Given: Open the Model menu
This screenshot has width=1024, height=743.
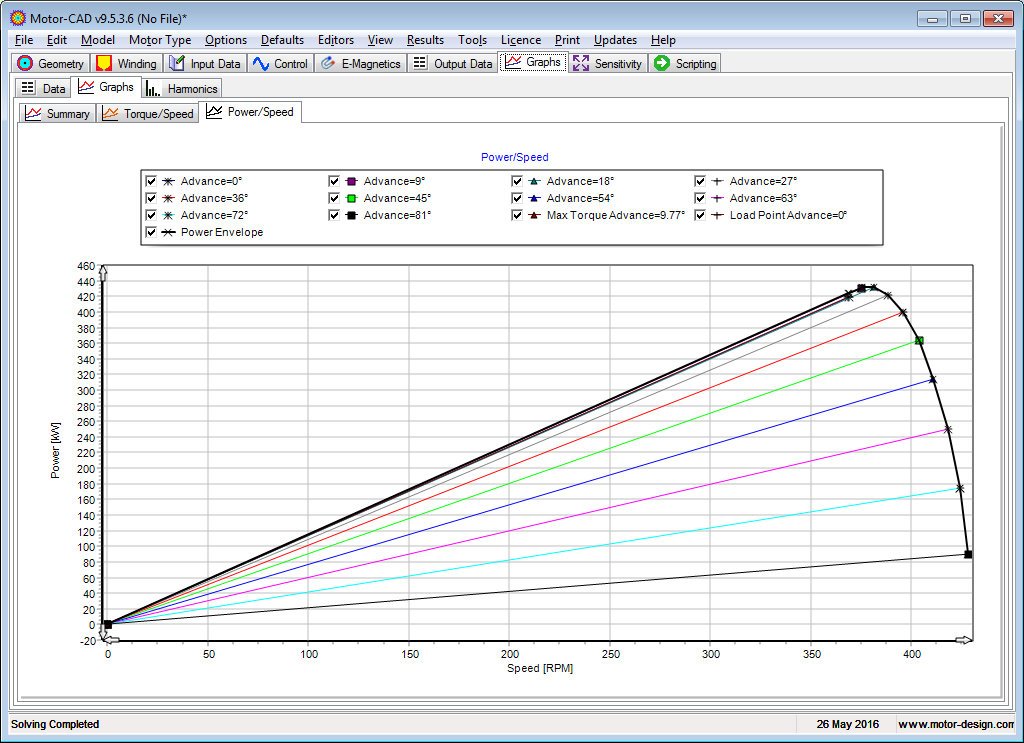Looking at the screenshot, I should [x=98, y=40].
